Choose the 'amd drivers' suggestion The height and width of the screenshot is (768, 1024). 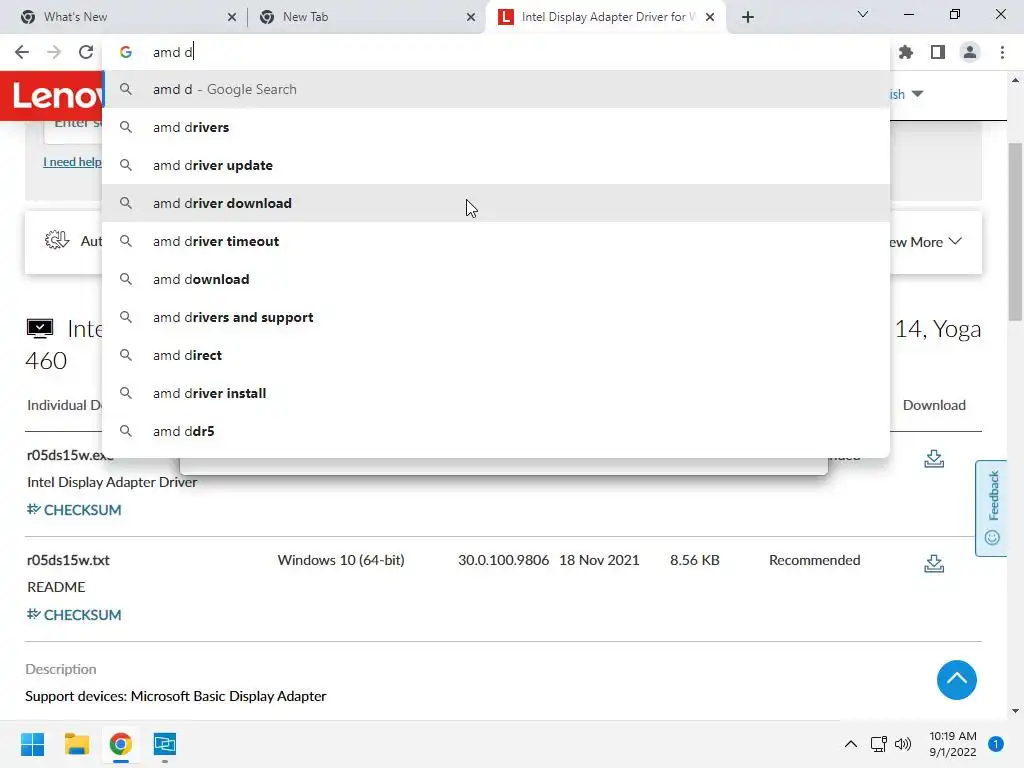point(496,127)
